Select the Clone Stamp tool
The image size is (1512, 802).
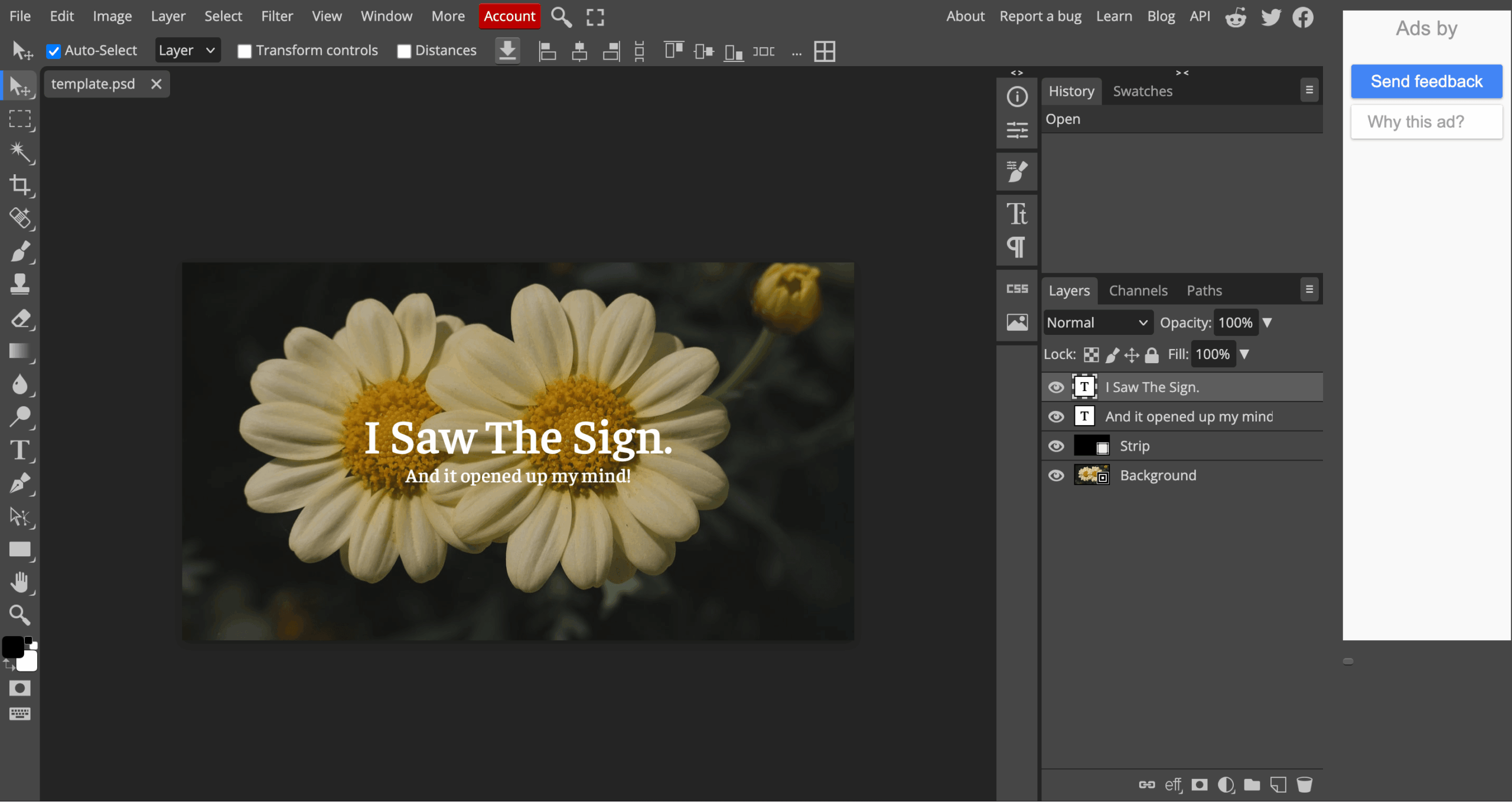pos(20,284)
